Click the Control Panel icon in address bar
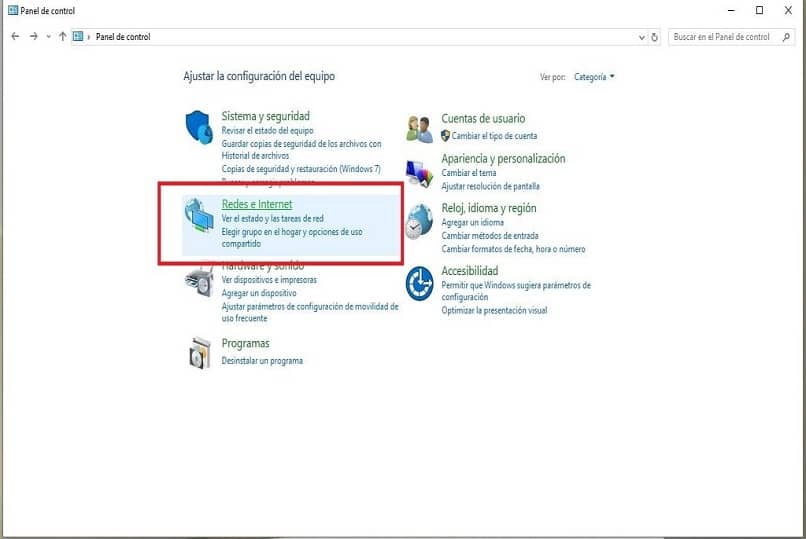The height and width of the screenshot is (539, 806). (78, 36)
